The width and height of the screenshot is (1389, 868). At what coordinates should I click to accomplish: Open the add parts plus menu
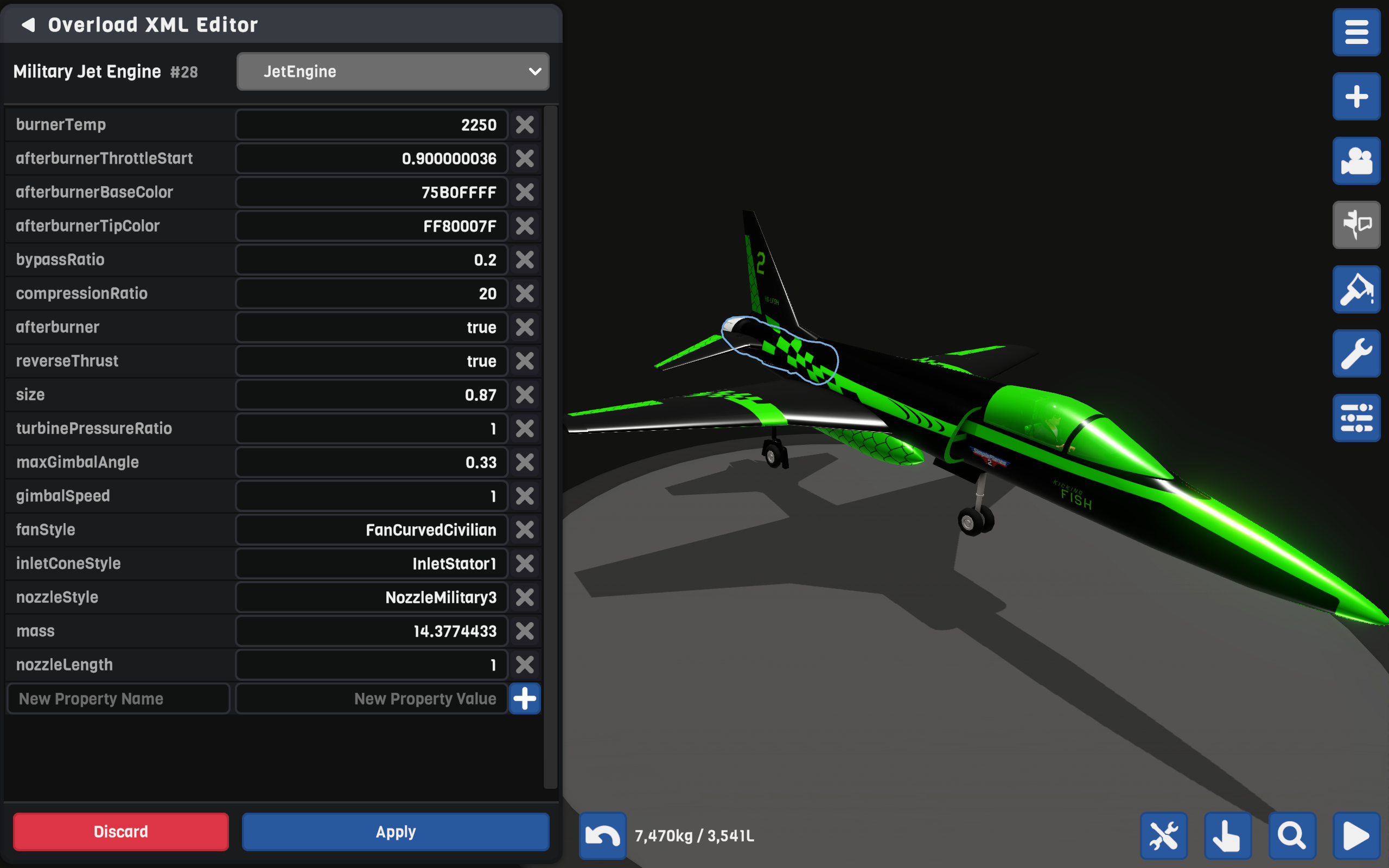1356,97
